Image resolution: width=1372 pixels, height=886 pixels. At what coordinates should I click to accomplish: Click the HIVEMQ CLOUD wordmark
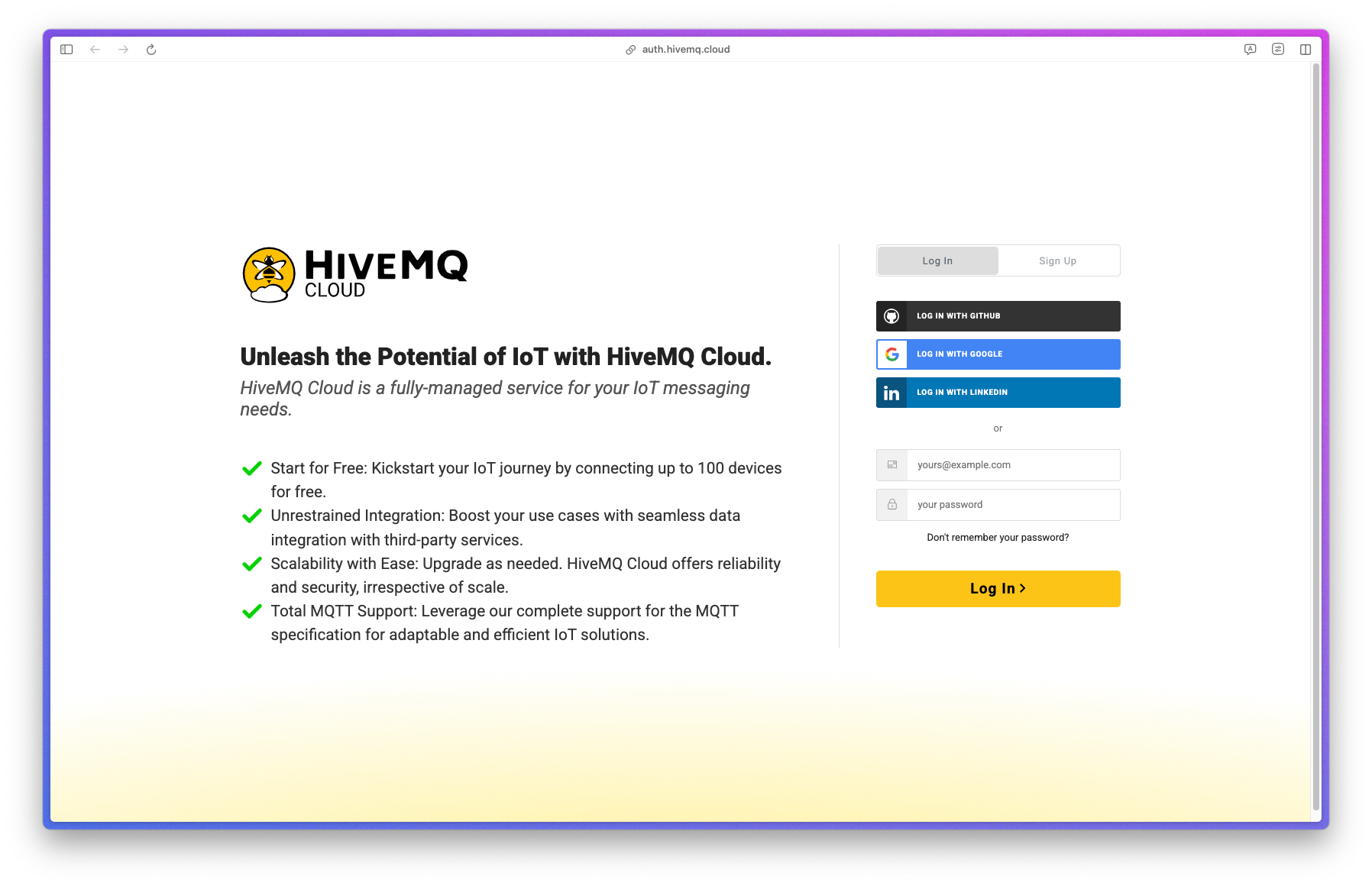point(386,274)
